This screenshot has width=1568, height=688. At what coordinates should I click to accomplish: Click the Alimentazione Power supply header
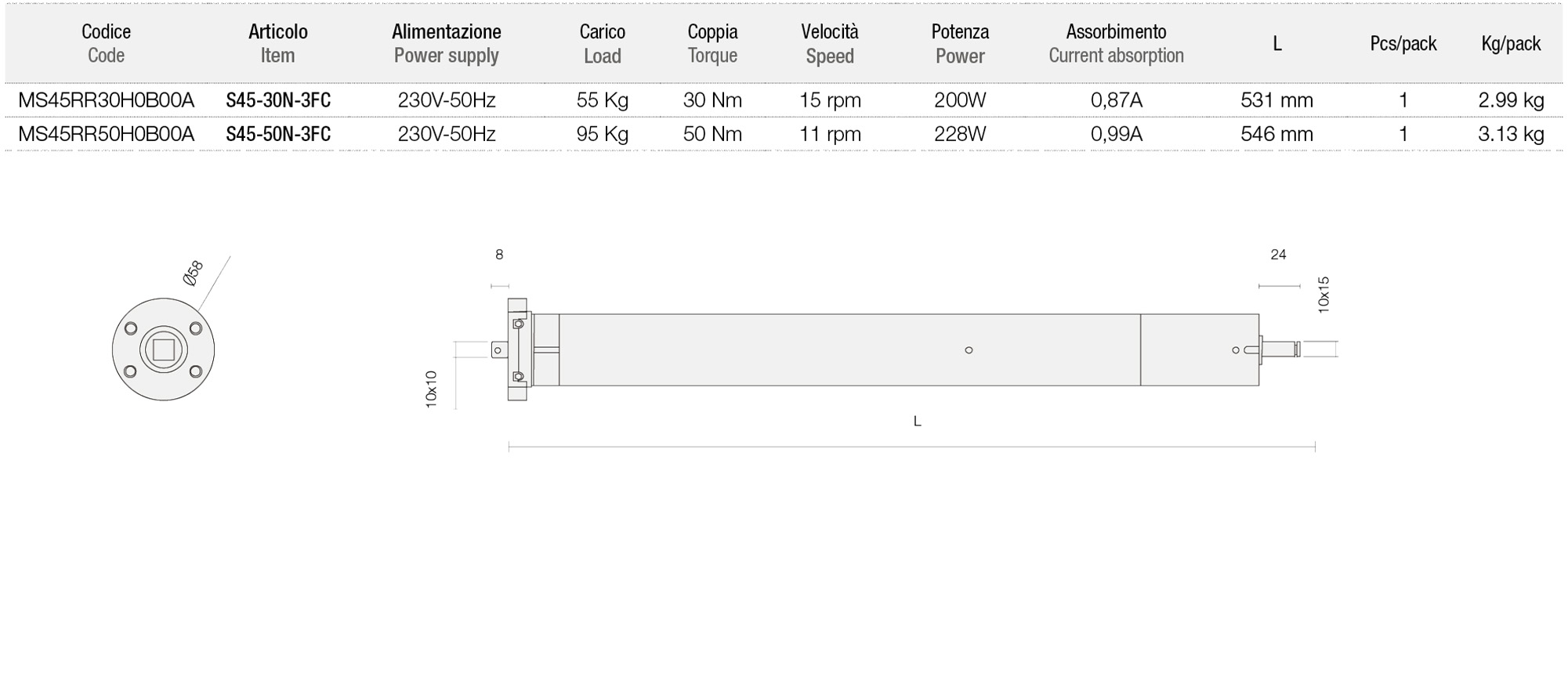click(447, 43)
